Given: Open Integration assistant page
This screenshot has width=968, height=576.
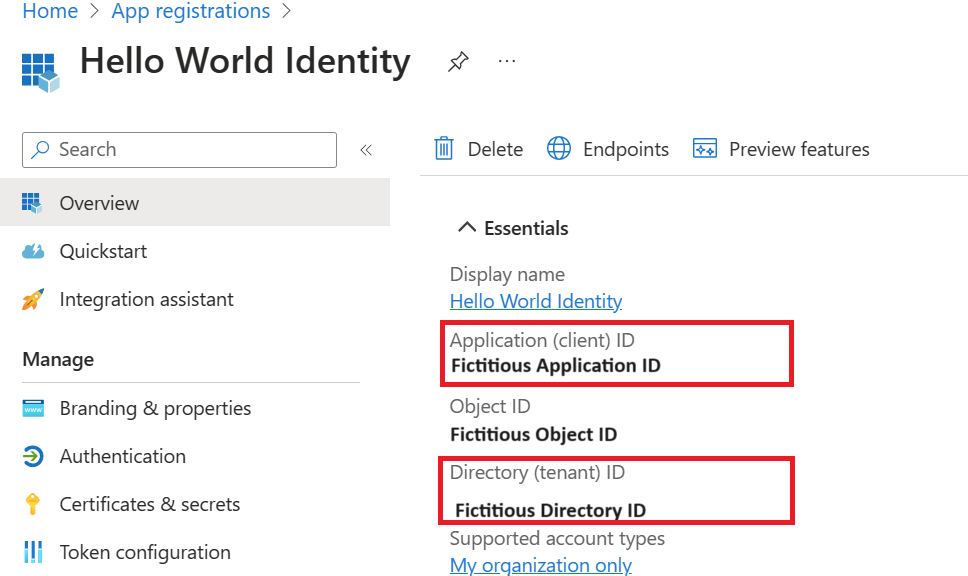Looking at the screenshot, I should click(x=146, y=299).
